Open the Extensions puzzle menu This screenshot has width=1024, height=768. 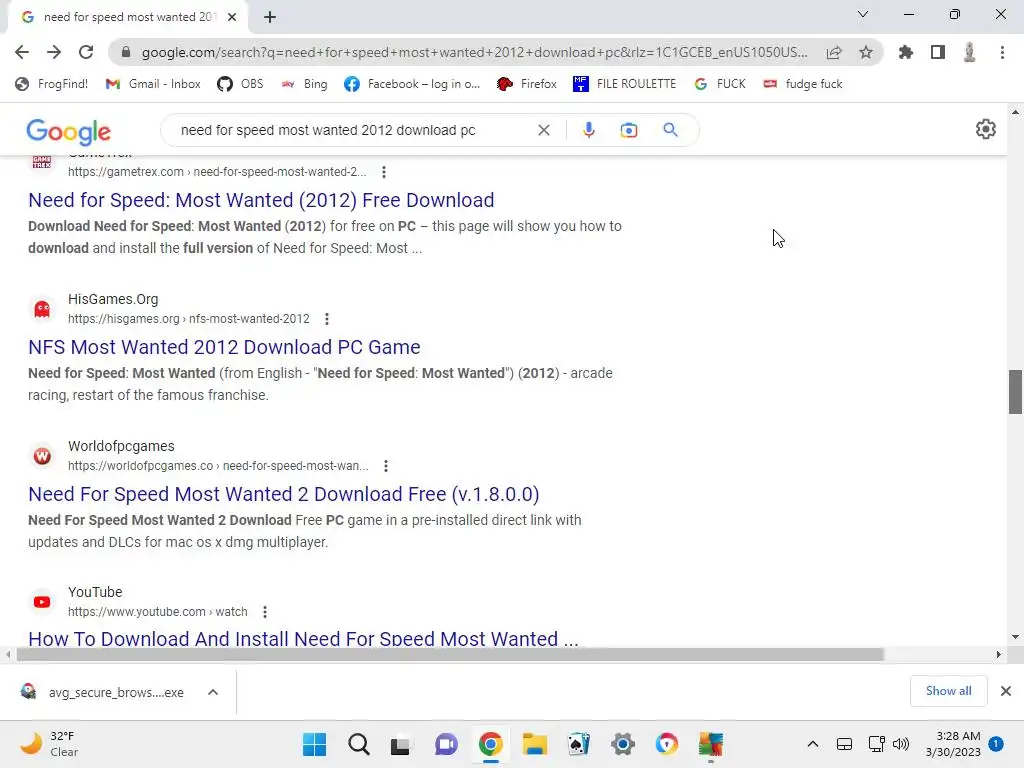coord(906,52)
